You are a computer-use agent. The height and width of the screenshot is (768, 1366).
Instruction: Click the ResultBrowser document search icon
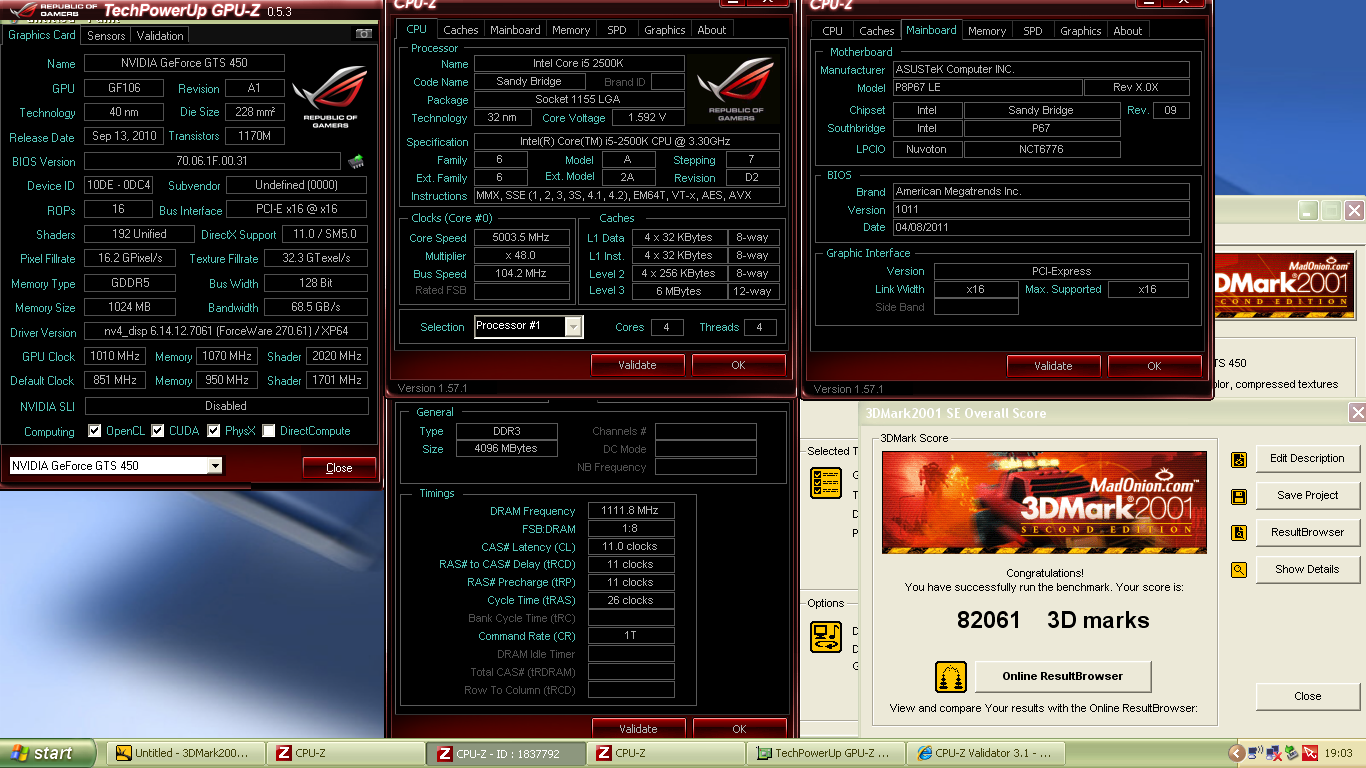point(1239,533)
